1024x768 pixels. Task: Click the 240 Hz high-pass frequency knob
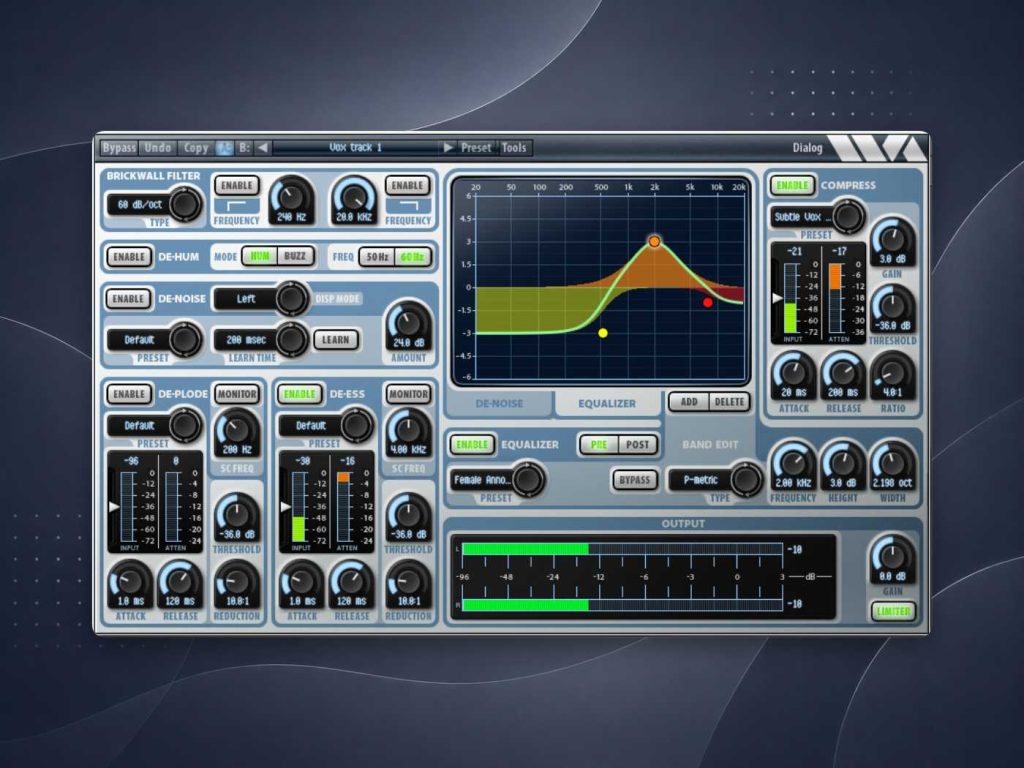(x=291, y=199)
